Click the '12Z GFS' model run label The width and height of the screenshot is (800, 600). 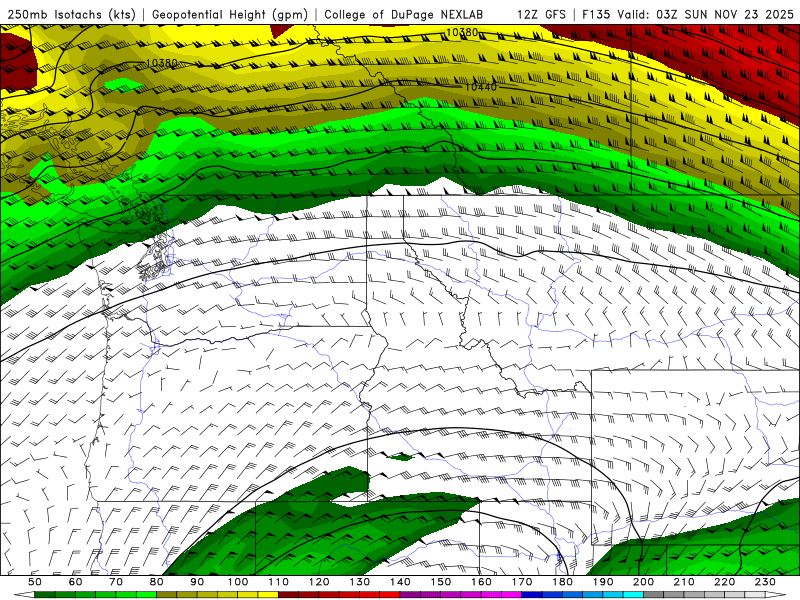[541, 15]
